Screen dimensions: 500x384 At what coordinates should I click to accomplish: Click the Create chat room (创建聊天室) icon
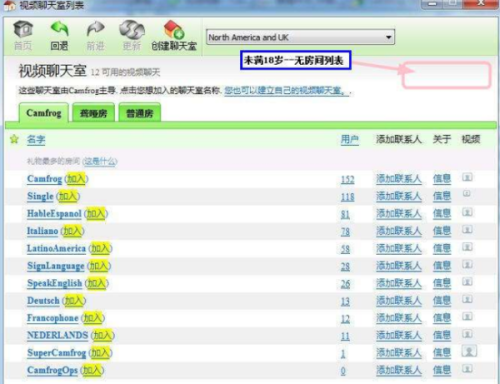[174, 29]
